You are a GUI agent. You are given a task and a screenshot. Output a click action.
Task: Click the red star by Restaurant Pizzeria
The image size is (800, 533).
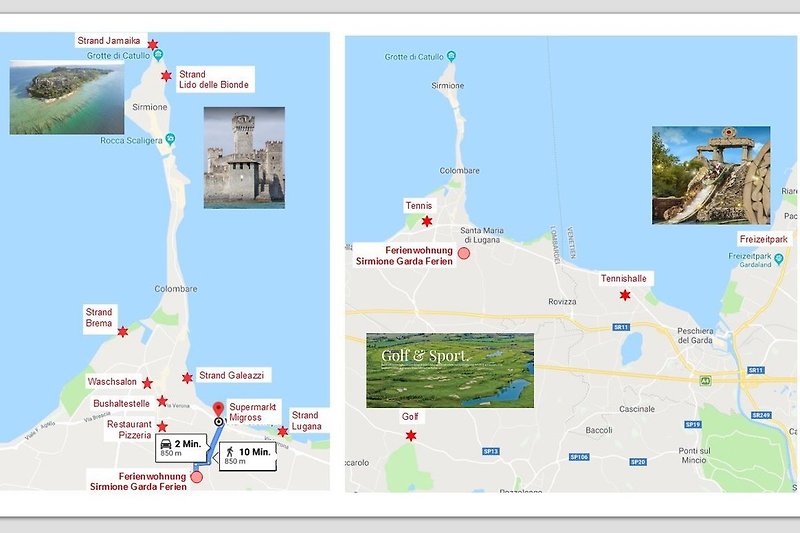[x=162, y=426]
